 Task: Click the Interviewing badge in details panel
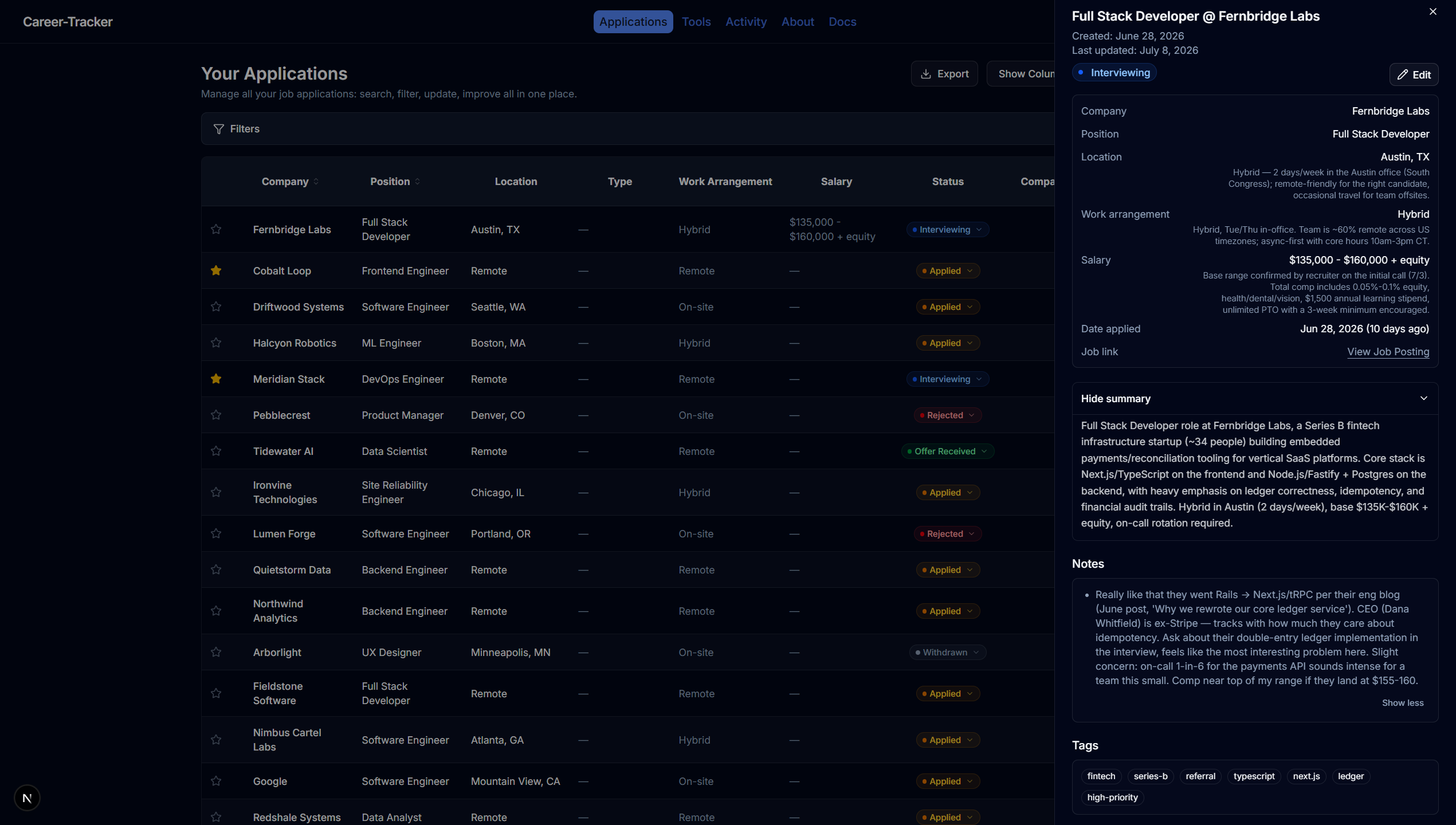point(1114,73)
